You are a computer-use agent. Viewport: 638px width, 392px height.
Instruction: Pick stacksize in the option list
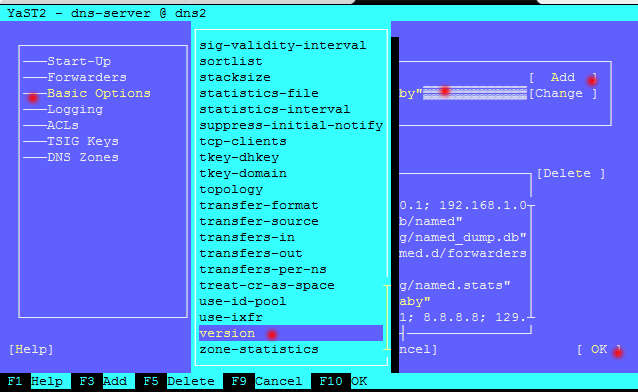point(291,77)
